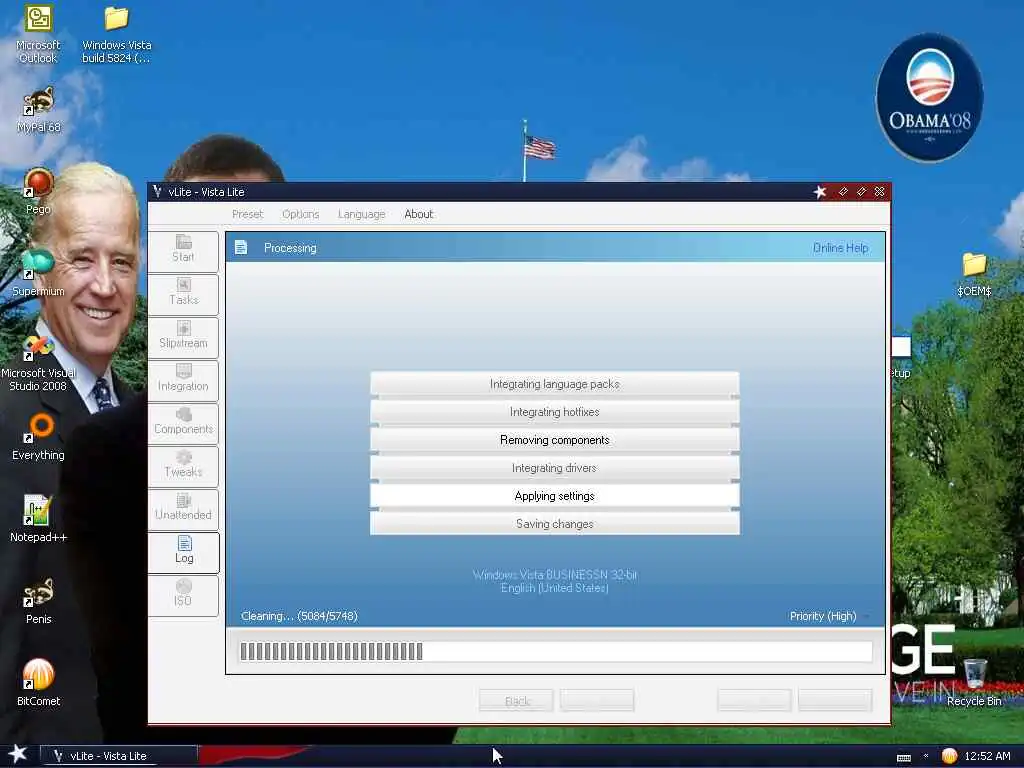
Task: Click the Online Help link
Action: (840, 248)
